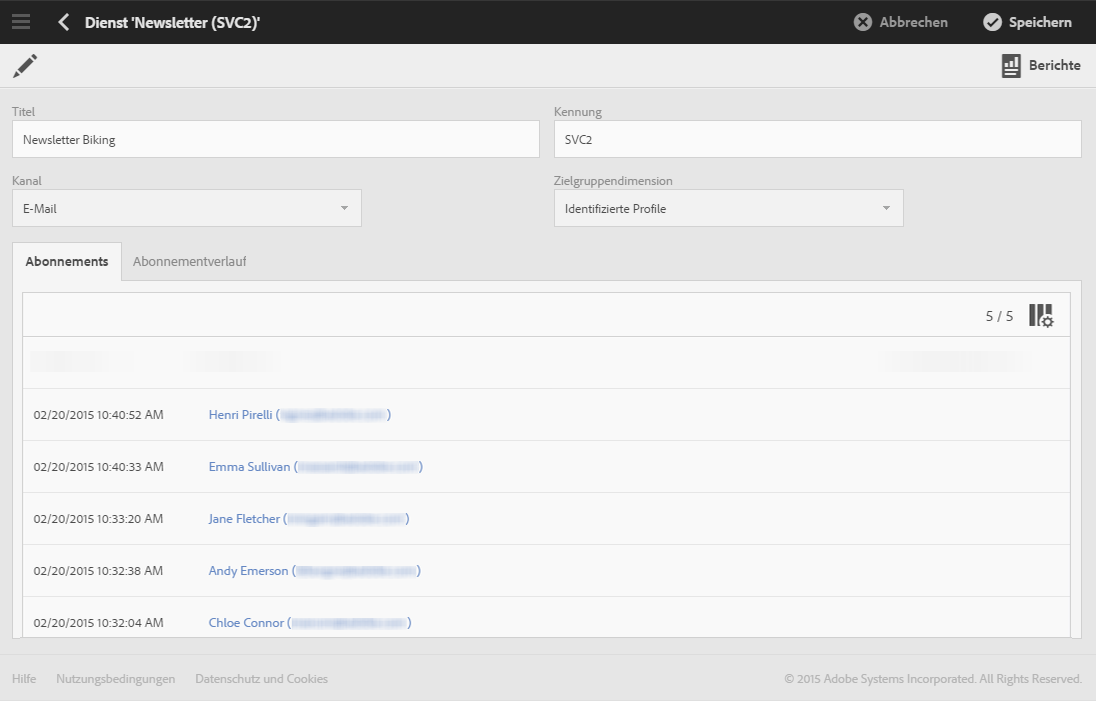Open the hamburger navigation menu
This screenshot has width=1096, height=701.
pyautogui.click(x=21, y=22)
